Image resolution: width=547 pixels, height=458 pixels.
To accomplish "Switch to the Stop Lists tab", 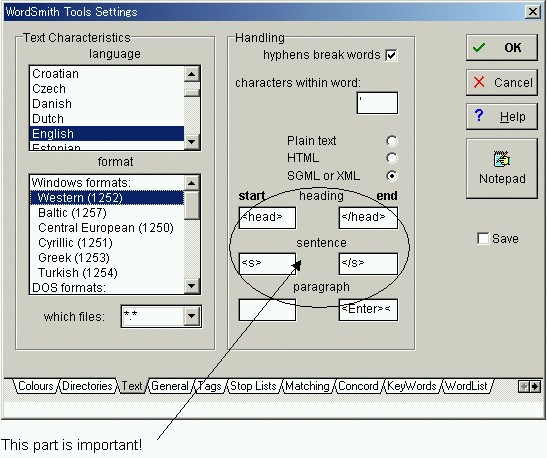I will click(253, 386).
